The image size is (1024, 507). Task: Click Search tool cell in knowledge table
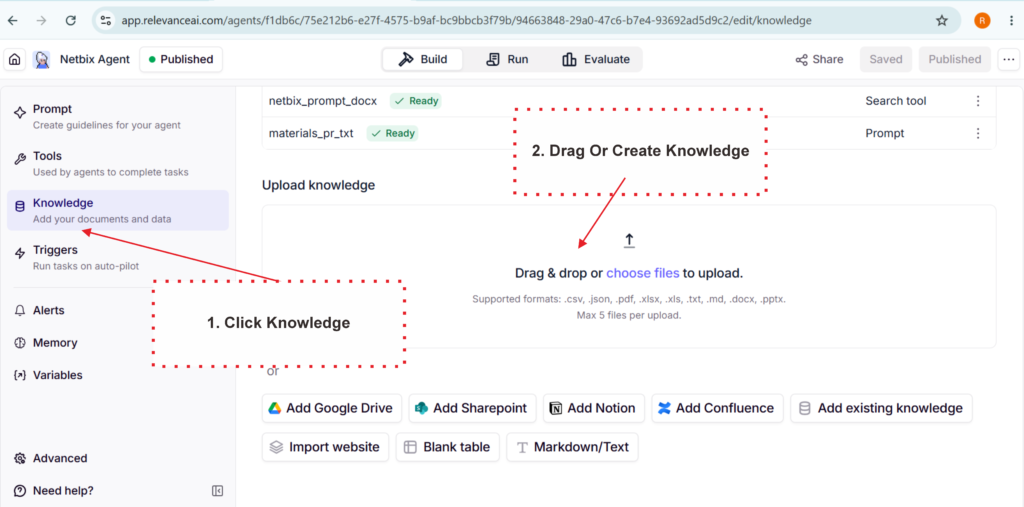tap(895, 101)
